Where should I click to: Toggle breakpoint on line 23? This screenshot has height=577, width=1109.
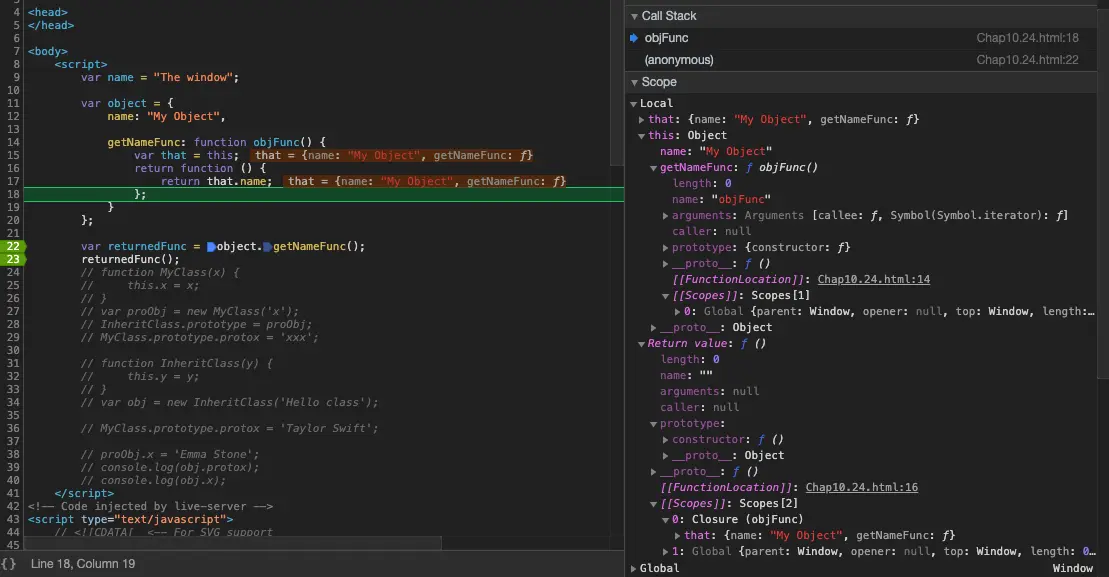click(x=13, y=260)
